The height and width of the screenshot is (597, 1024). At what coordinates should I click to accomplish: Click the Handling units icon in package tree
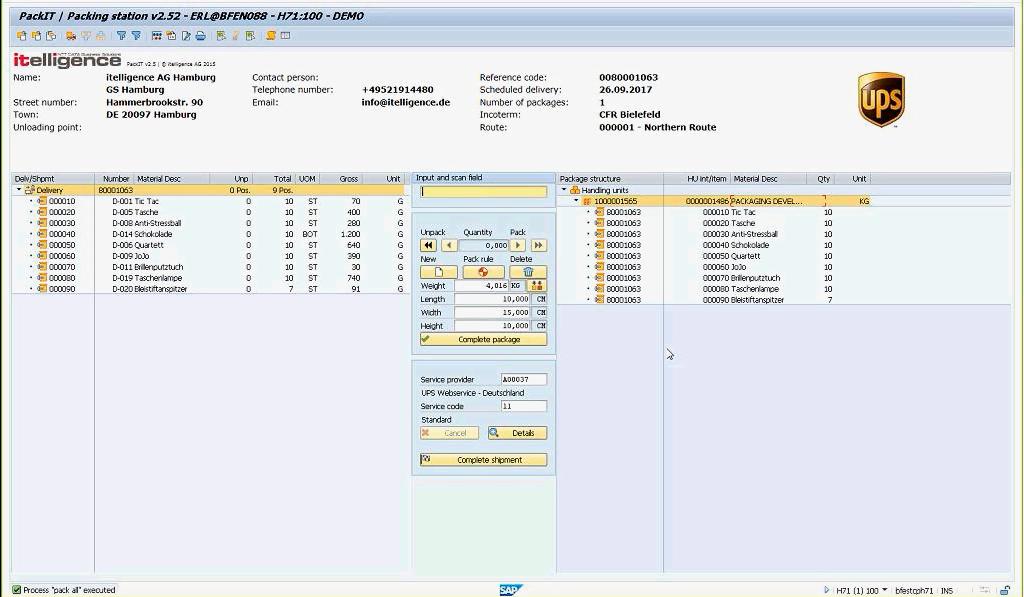coord(575,190)
